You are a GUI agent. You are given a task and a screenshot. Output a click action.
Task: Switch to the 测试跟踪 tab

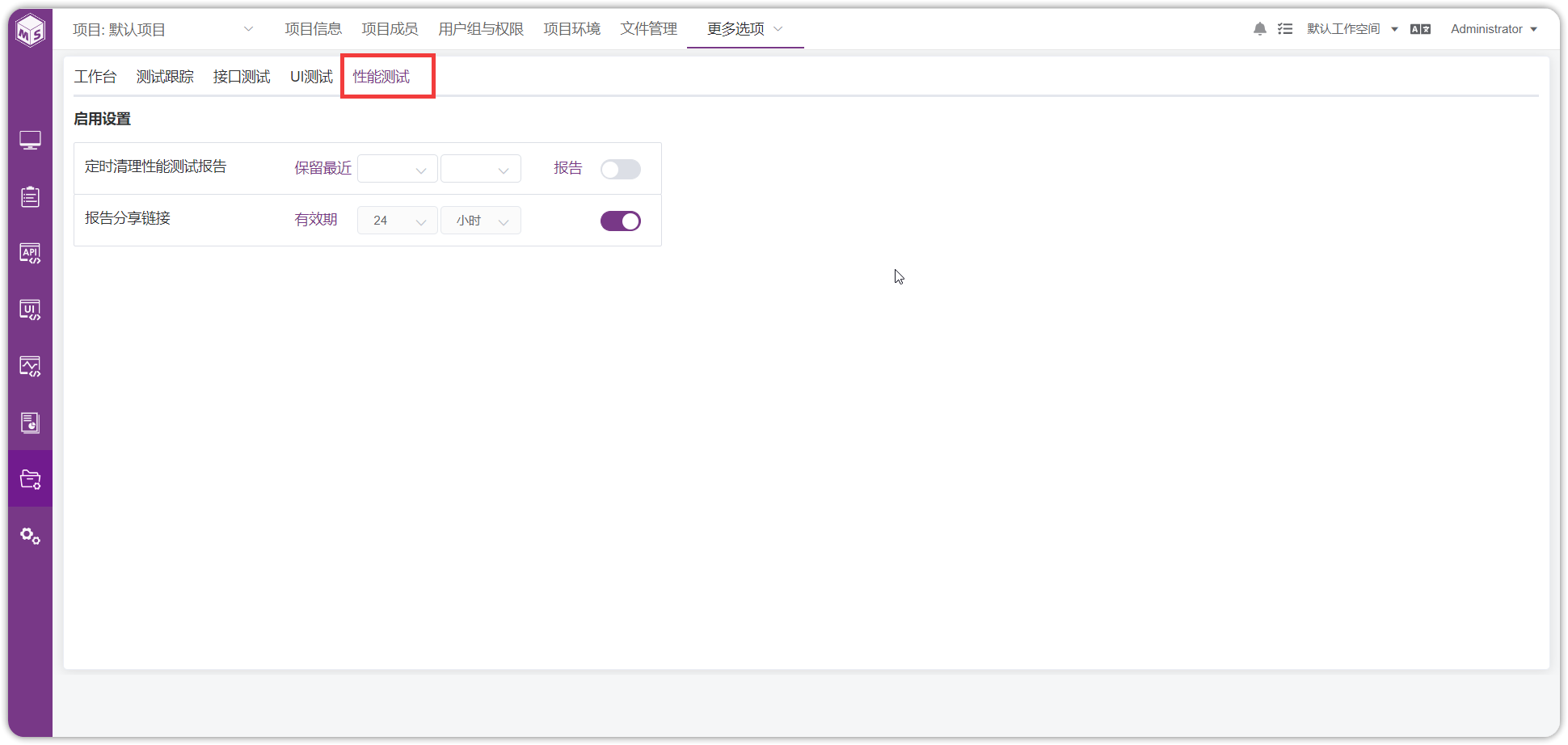coord(165,77)
